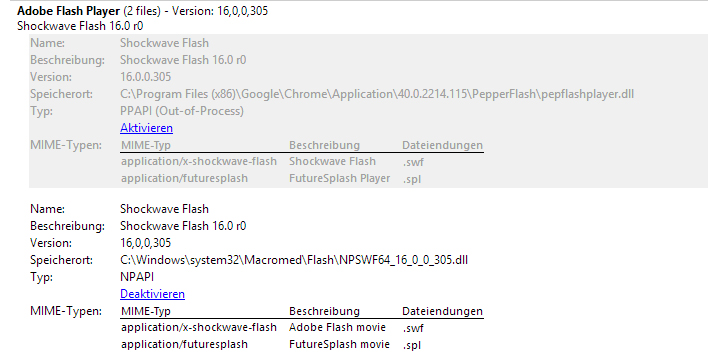Click version 16.0.0.305 in PPAPI section
This screenshot has height=363, width=708.
click(145, 77)
